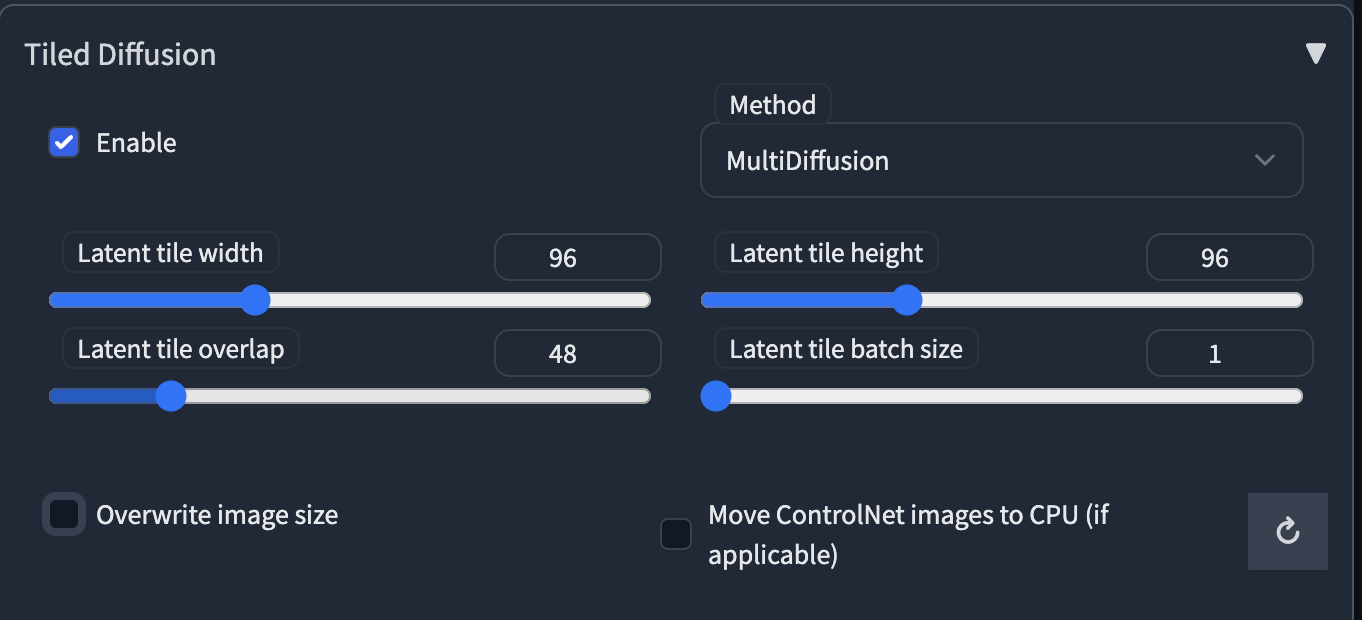
Task: Click the Overwrite image size label
Action: (x=217, y=515)
